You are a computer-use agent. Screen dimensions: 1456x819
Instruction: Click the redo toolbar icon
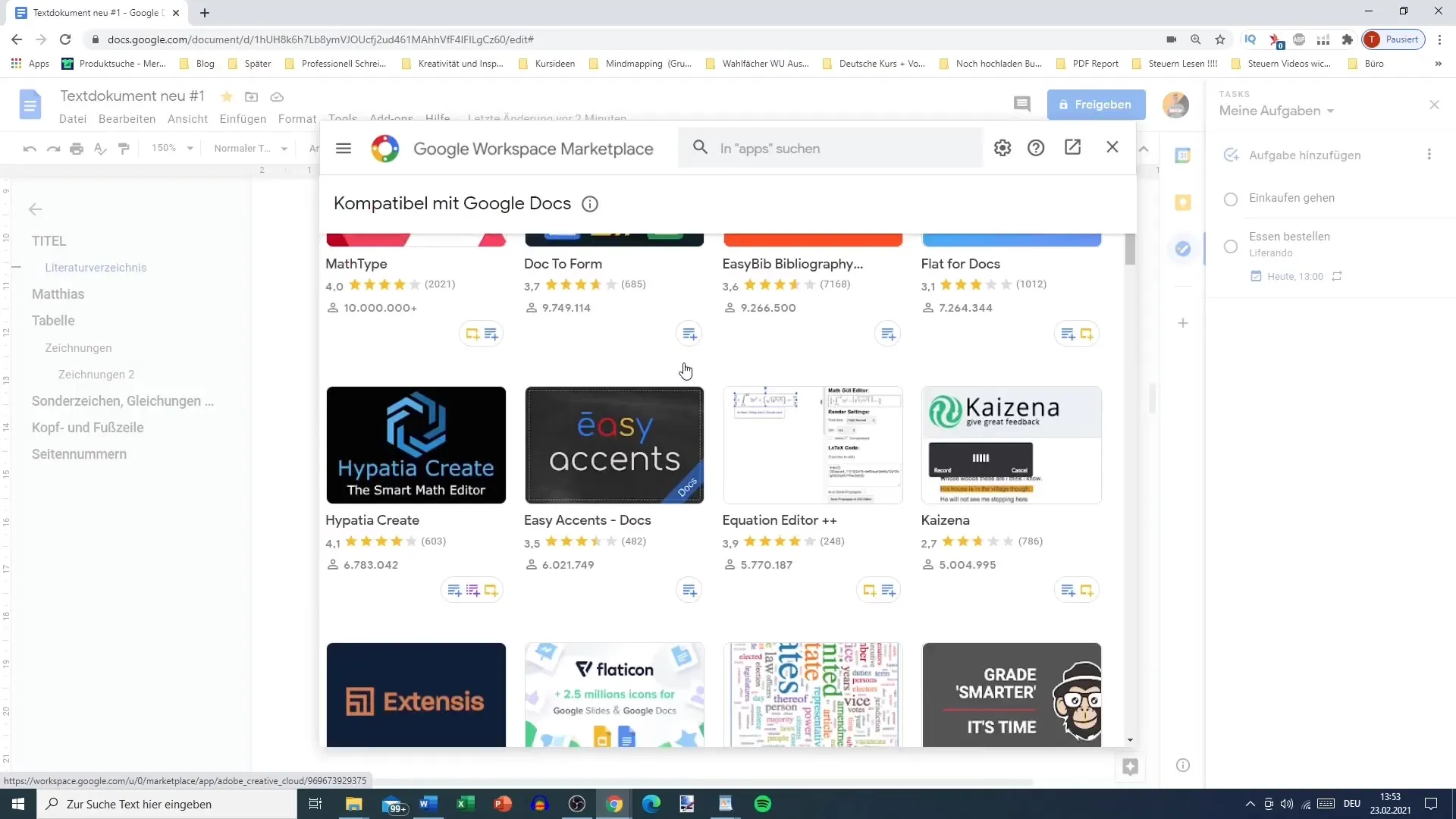click(x=53, y=149)
